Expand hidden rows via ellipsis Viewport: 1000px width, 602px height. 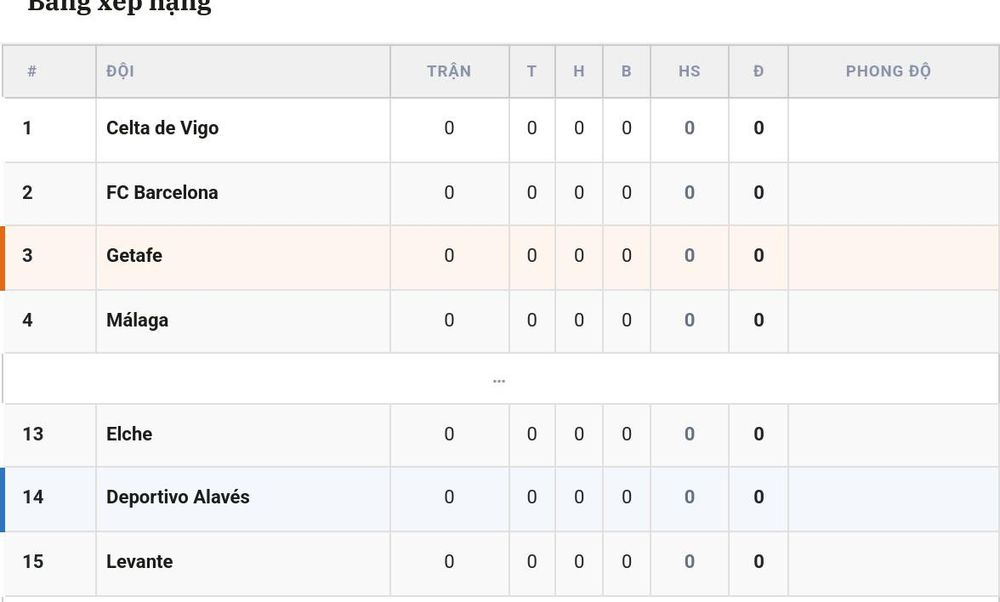pyautogui.click(x=499, y=381)
